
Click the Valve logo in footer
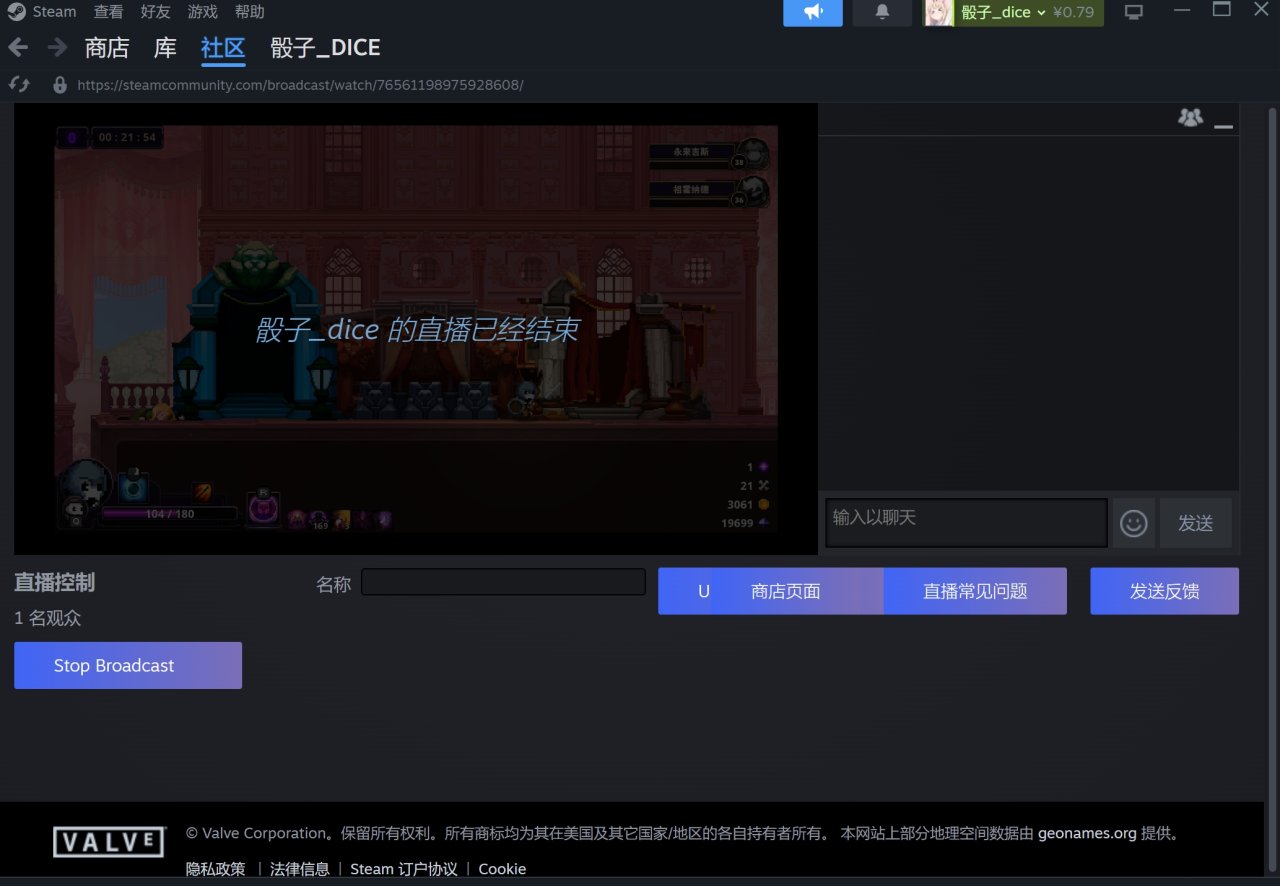click(108, 842)
